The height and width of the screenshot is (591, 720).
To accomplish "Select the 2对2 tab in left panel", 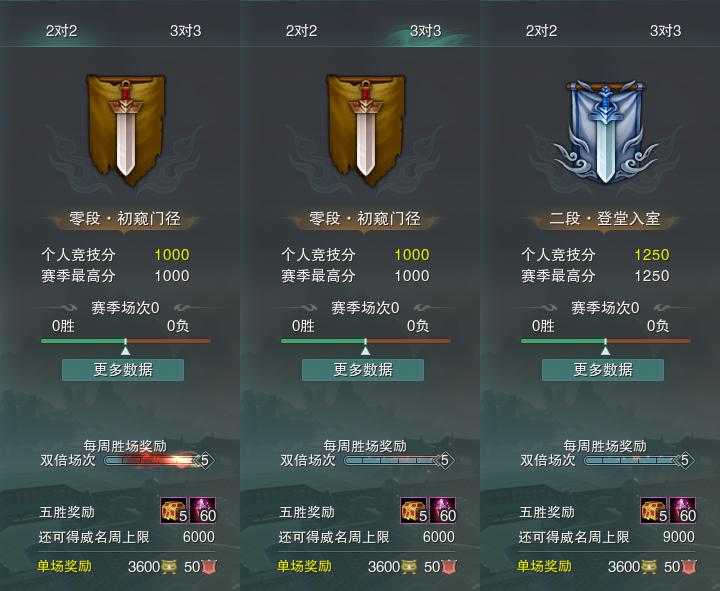I will (62, 31).
